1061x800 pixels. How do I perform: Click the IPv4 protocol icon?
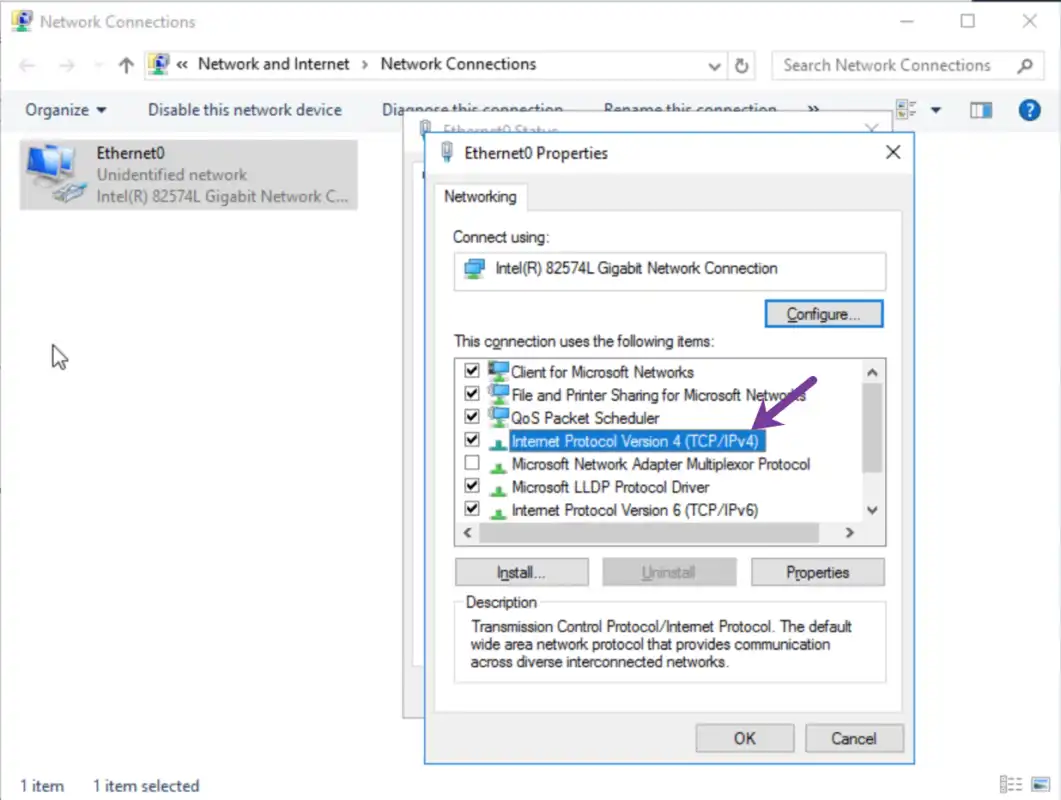point(498,443)
